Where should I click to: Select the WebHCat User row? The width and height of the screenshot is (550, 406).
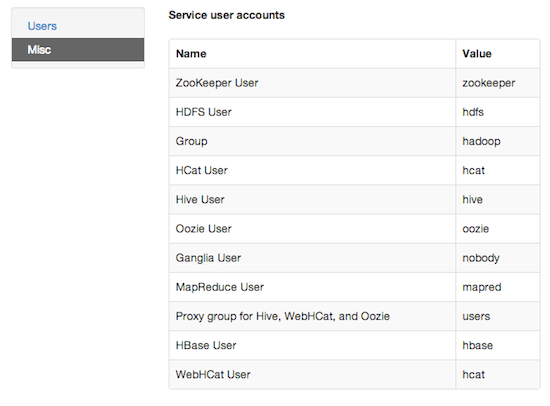pyautogui.click(x=355, y=374)
